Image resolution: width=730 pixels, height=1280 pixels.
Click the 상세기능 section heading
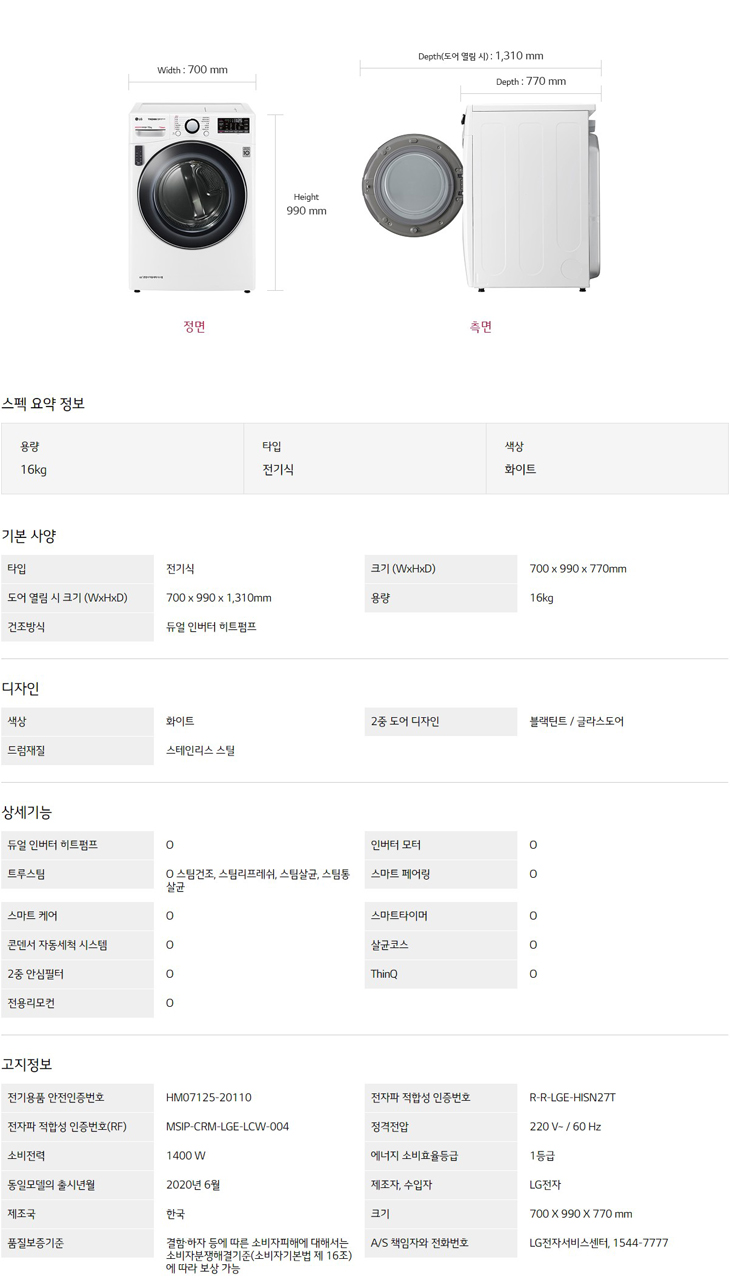click(27, 811)
